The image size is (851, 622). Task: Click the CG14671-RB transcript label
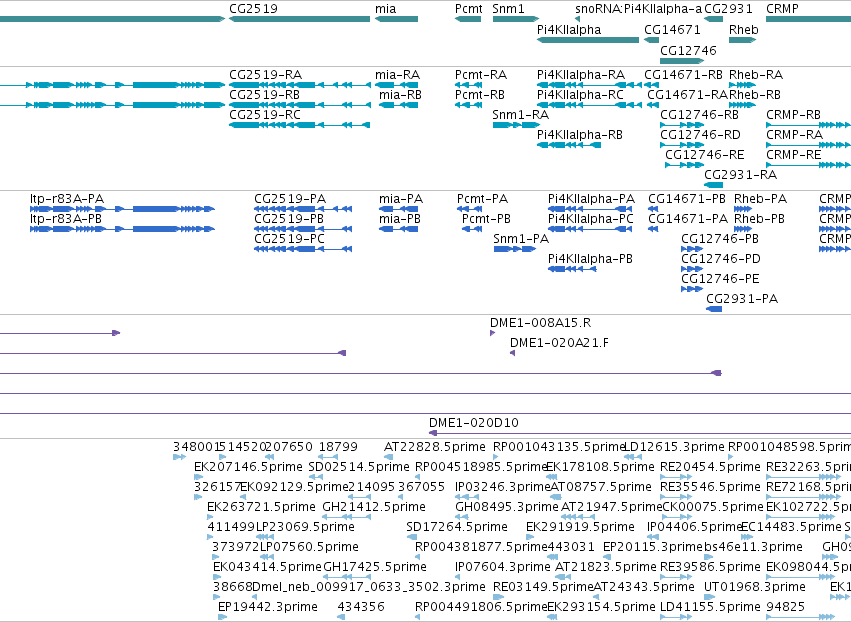[683, 75]
